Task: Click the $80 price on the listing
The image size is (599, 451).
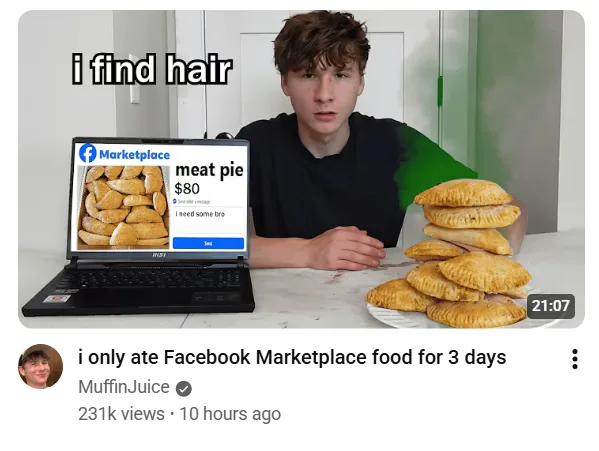Action: 187,188
